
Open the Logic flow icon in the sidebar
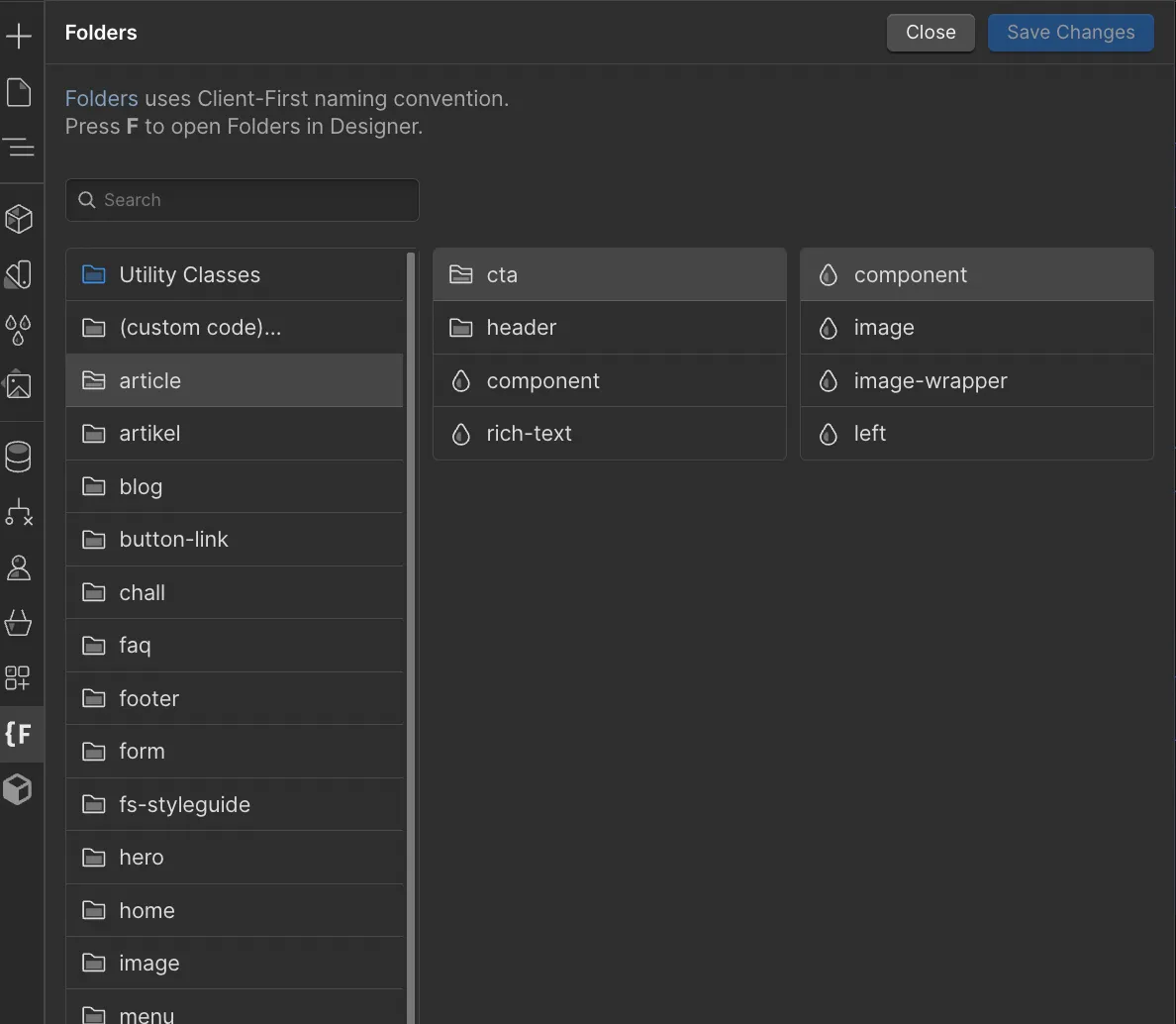click(x=20, y=512)
